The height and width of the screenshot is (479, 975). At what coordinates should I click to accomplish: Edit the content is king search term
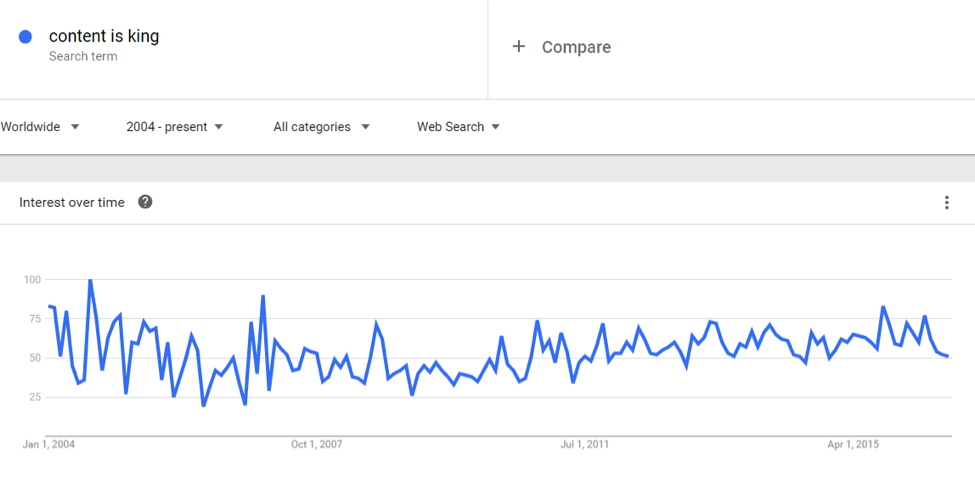[104, 37]
